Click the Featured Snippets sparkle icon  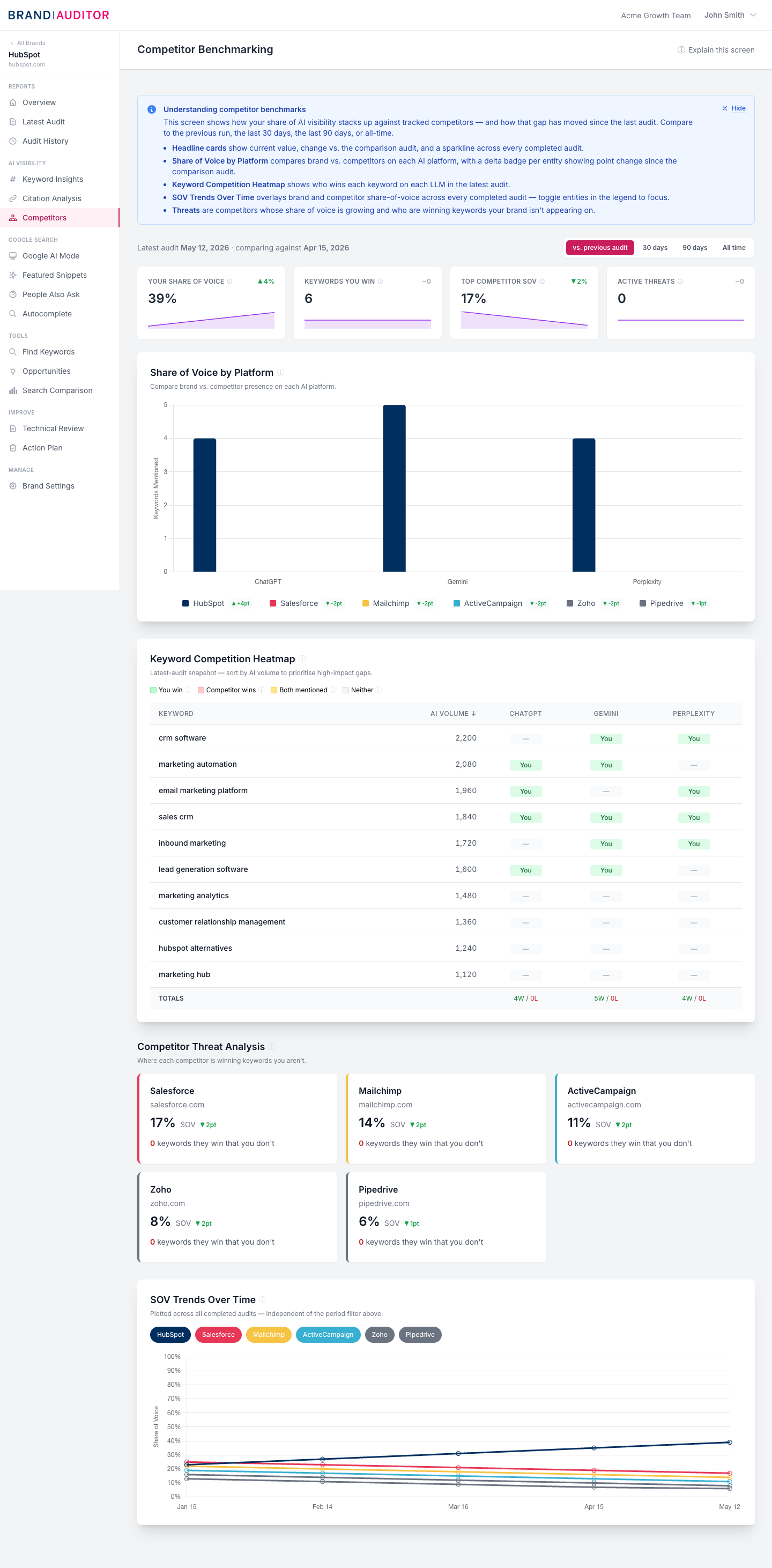[13, 275]
